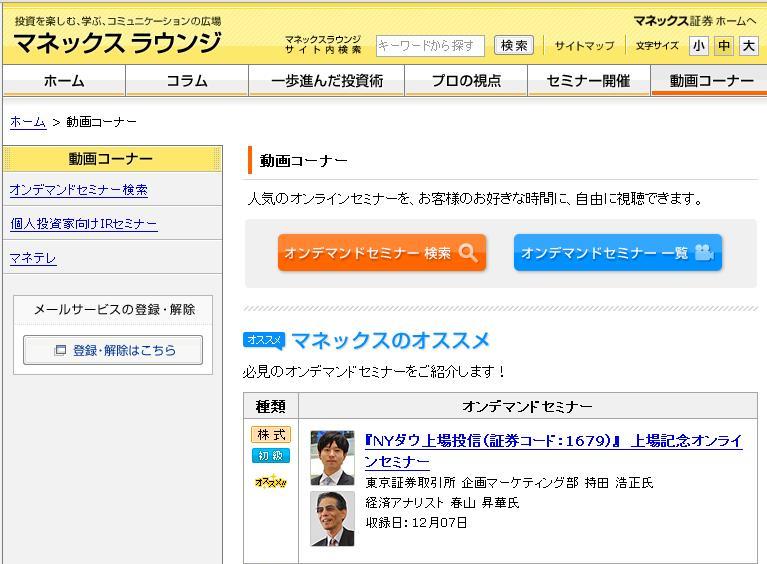
Task: Click the 株式 category badge
Action: [271, 434]
